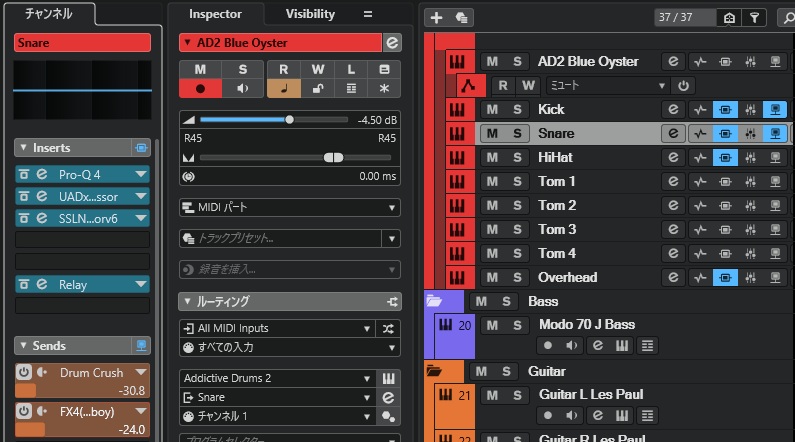This screenshot has width=795, height=442.
Task: Click the filter track types funnel icon
Action: pos(754,18)
